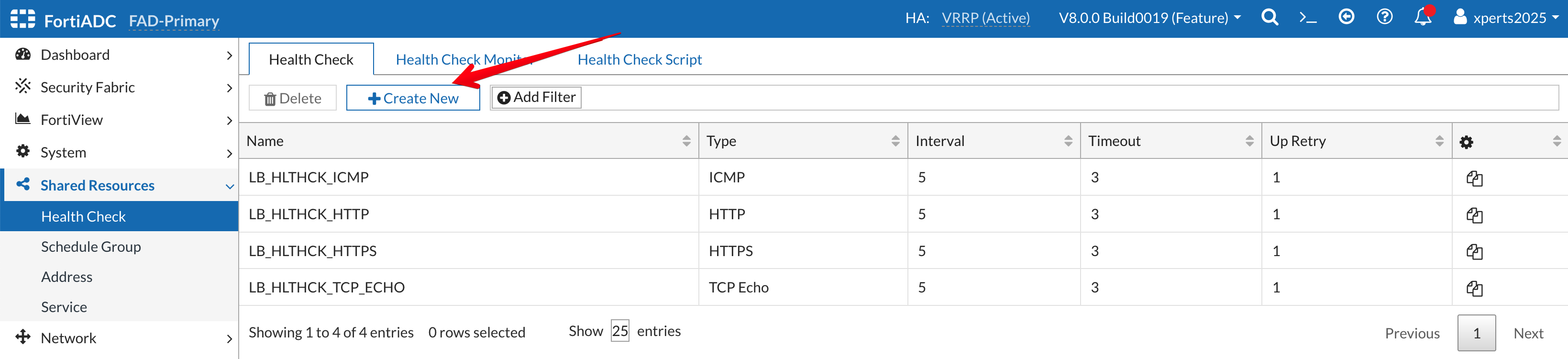The image size is (1568, 359).
Task: Click the entries-per-page field showing 25
Action: (x=619, y=331)
